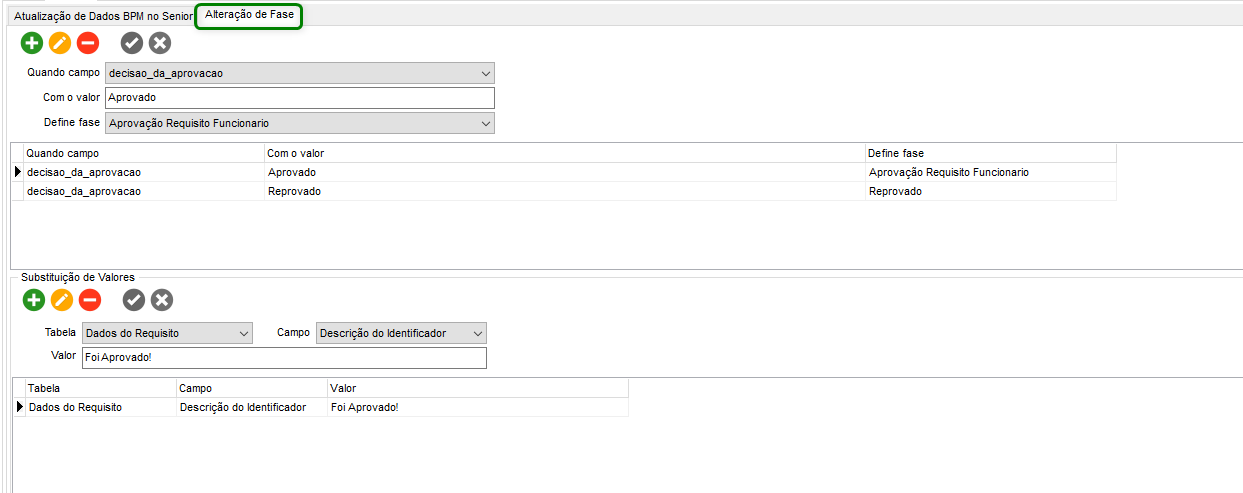Cancel value substitution with lower X icon

[x=162, y=300]
